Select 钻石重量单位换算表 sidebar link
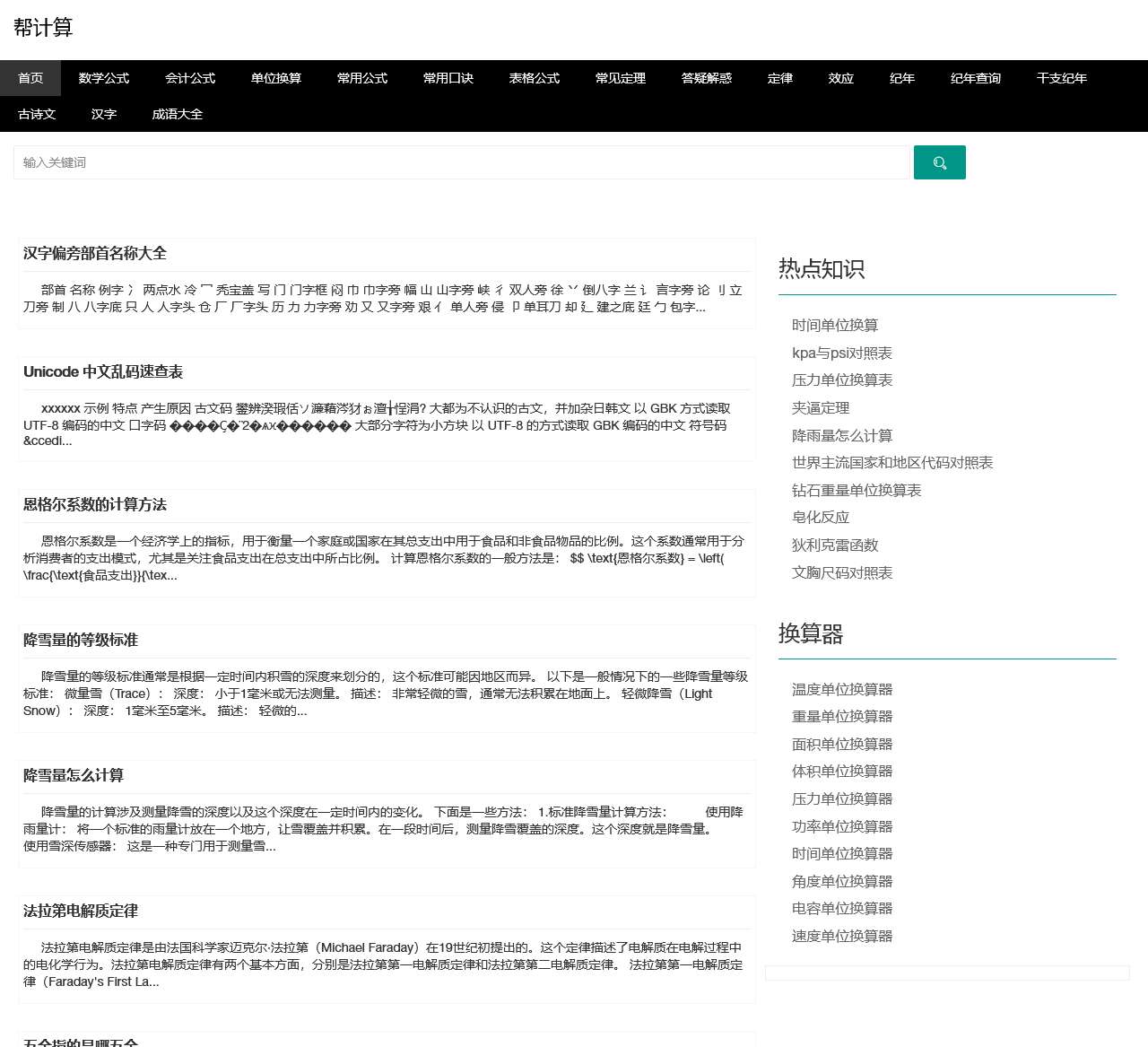Image resolution: width=1148 pixels, height=1047 pixels. point(856,490)
